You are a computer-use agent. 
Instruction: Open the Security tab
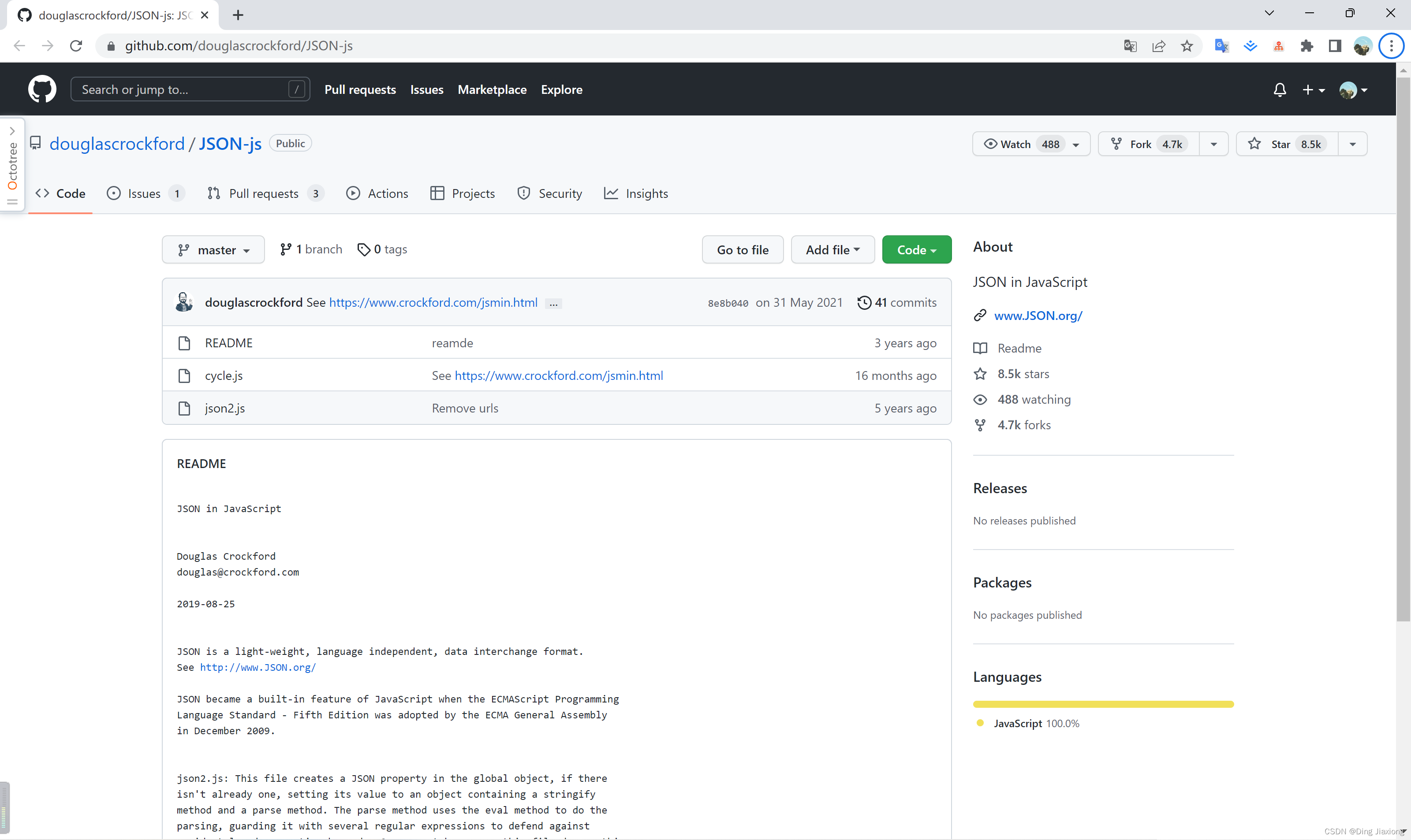pos(549,193)
